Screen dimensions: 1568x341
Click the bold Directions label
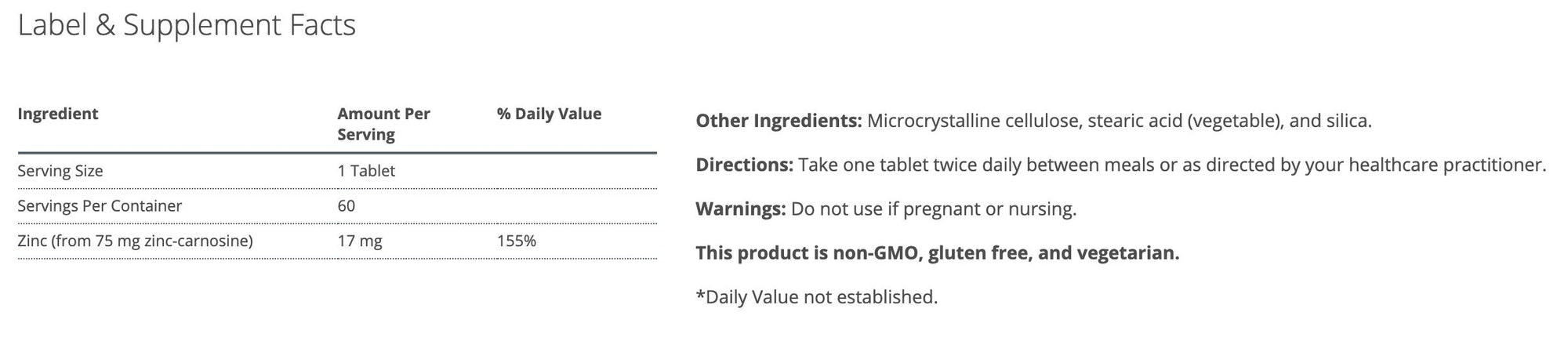745,165
